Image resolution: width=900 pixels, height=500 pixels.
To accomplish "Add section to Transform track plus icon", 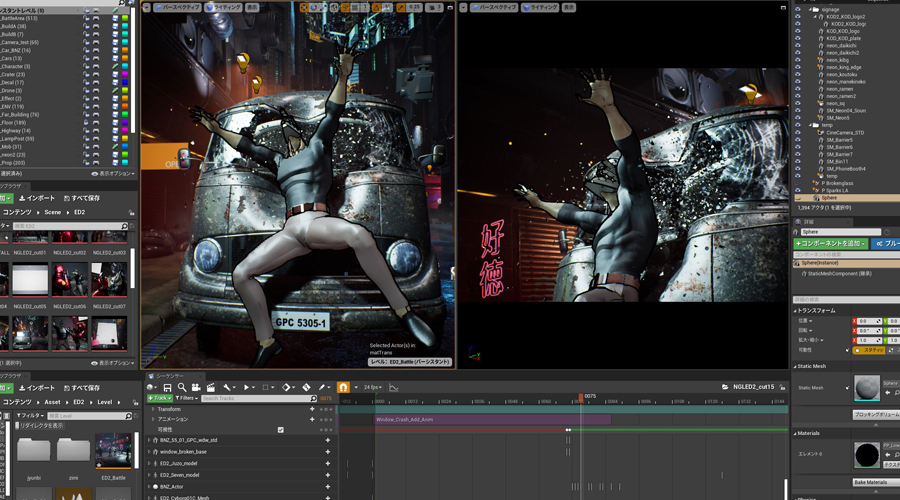I will tap(312, 409).
